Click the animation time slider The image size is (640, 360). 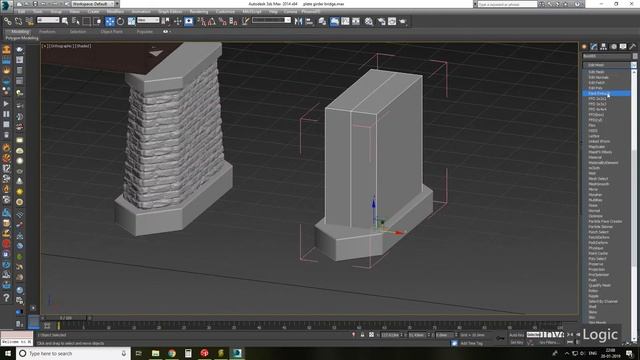[65, 318]
